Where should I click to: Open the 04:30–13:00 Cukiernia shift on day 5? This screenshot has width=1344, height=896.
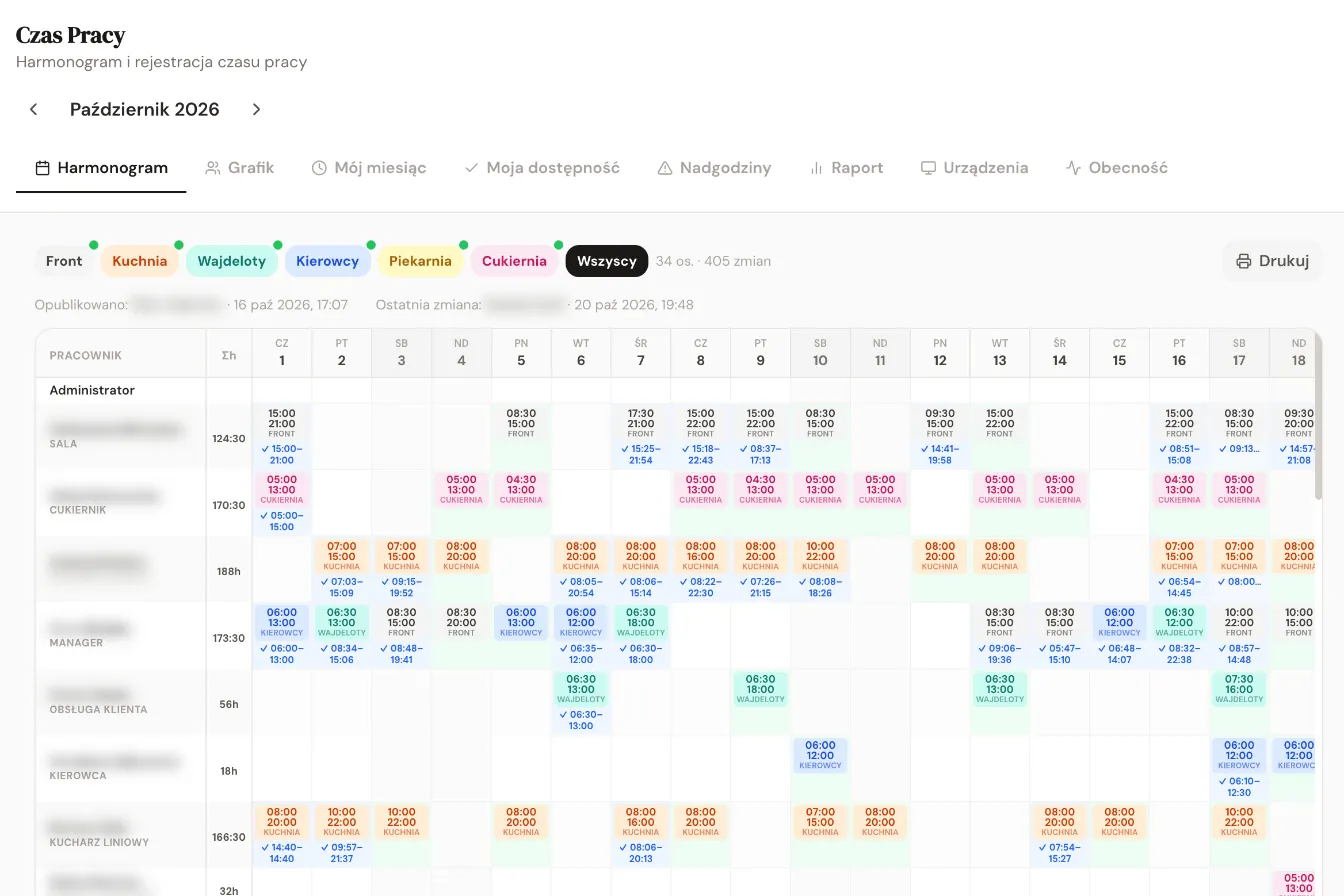(x=521, y=489)
